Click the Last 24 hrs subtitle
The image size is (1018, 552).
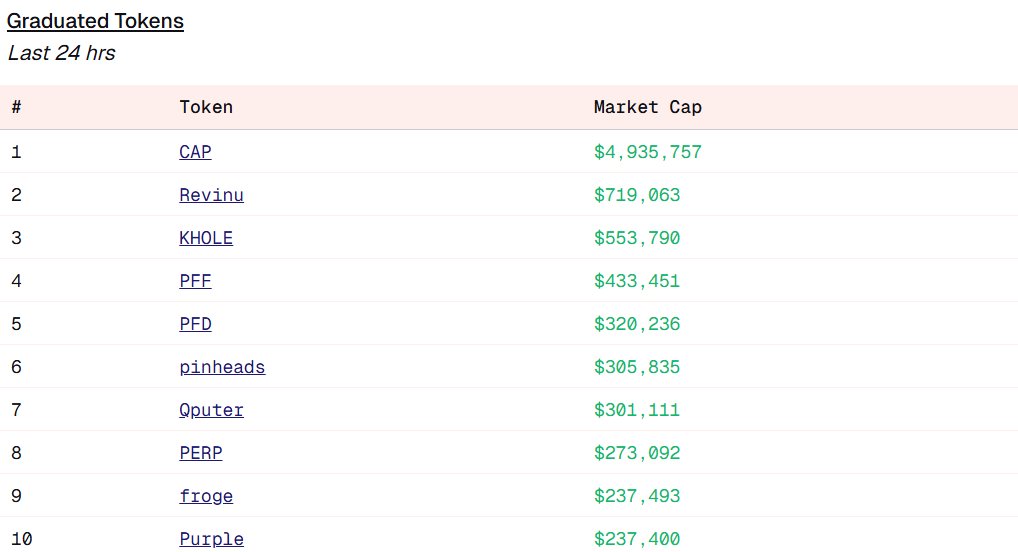[61, 54]
